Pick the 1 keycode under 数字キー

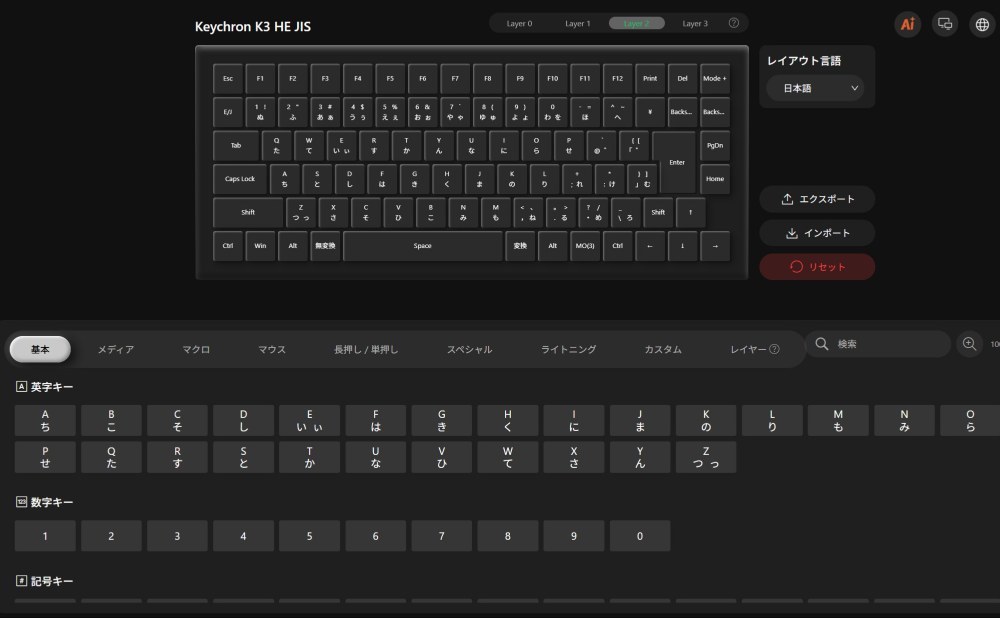coord(45,536)
